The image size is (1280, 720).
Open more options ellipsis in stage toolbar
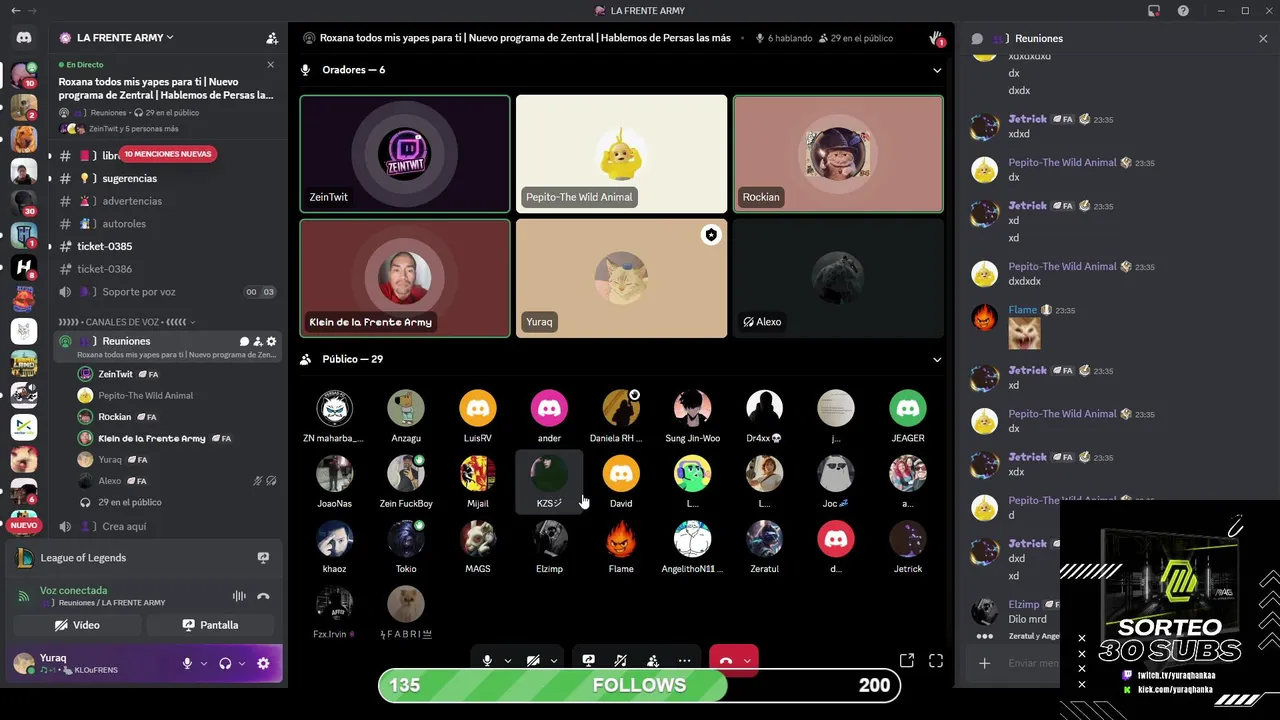[x=684, y=661]
